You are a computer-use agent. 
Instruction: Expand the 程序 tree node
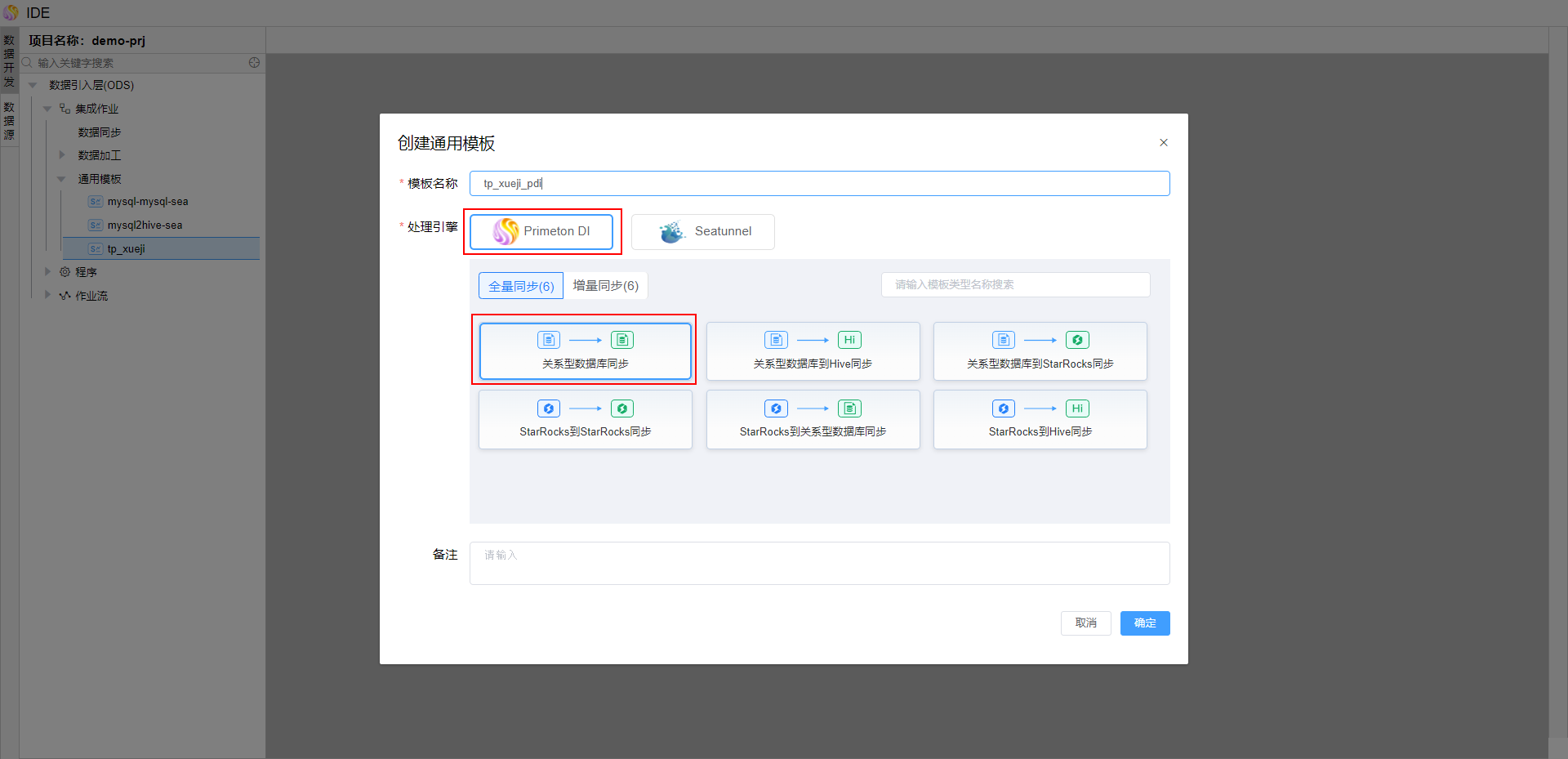click(x=47, y=272)
